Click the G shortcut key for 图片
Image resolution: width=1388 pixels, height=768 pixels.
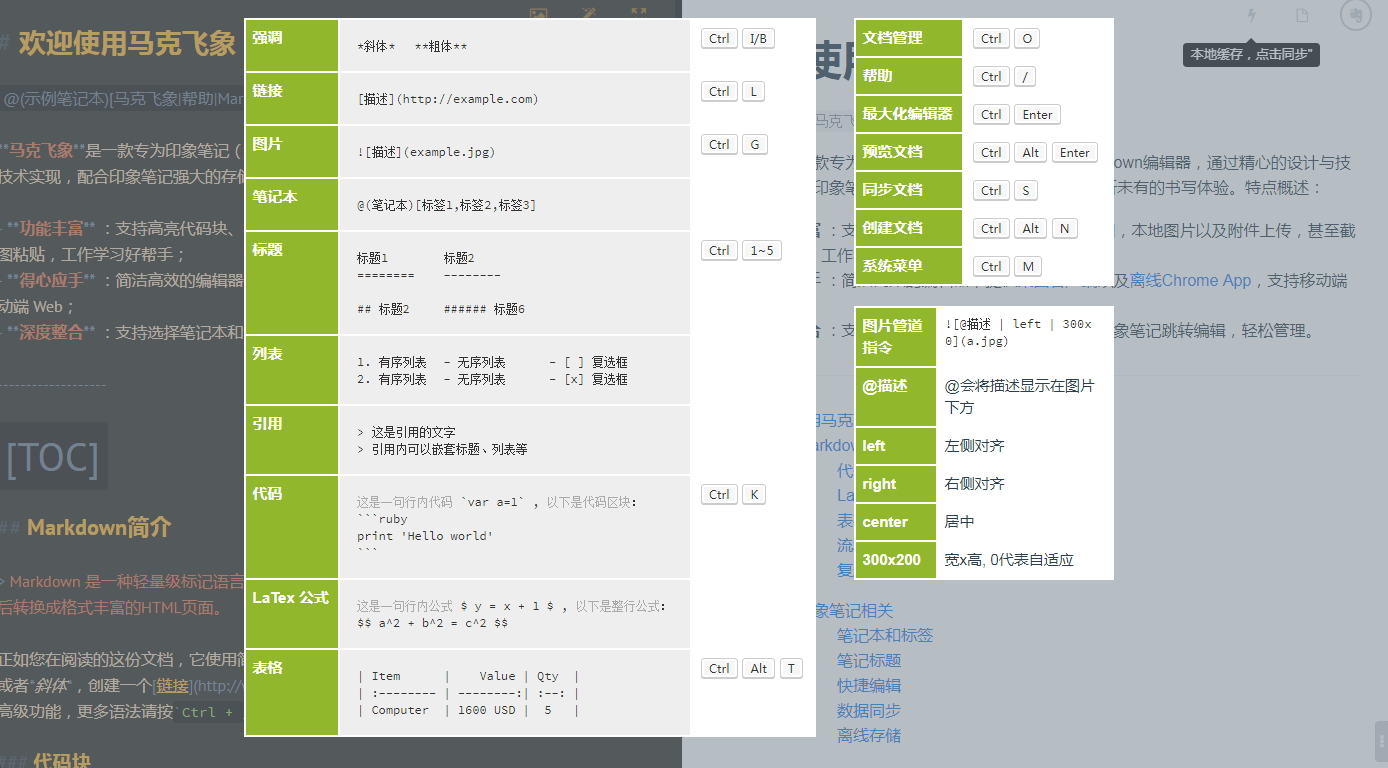click(754, 144)
